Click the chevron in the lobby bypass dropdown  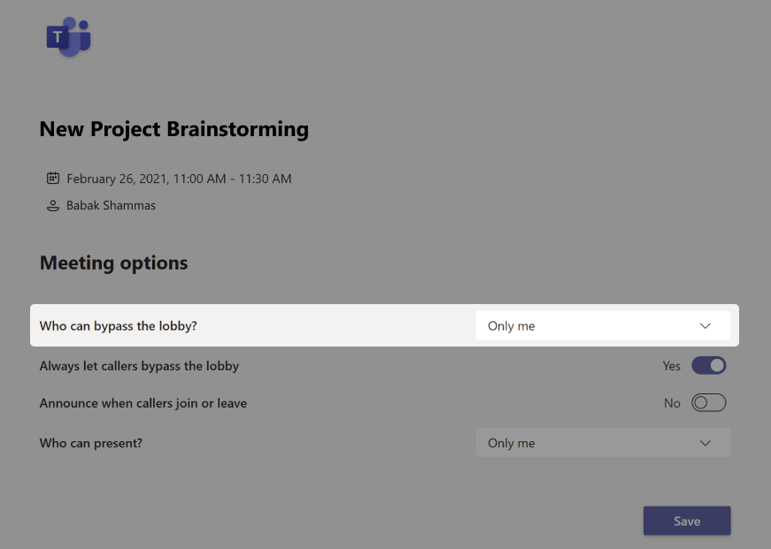tap(705, 326)
